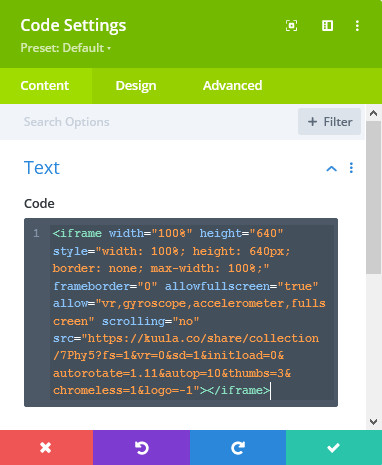Discard changes with red X button
This screenshot has width=382, height=465.
click(x=46, y=448)
